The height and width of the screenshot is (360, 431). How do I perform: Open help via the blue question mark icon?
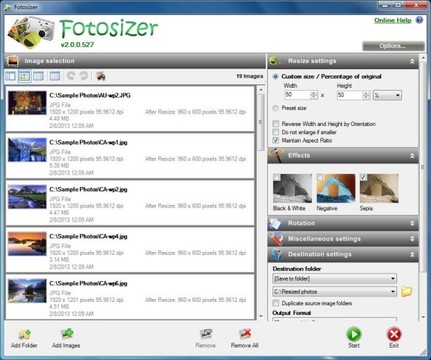419,20
